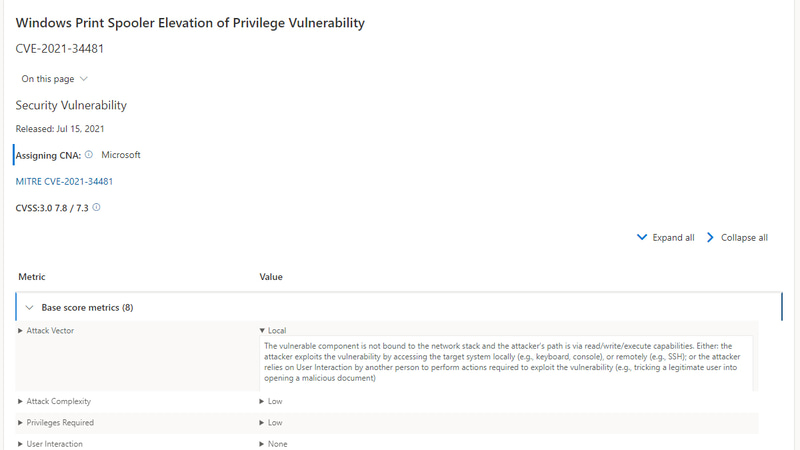Click the Windows Print Spooler vulnerability title
Image resolution: width=800 pixels, height=450 pixels.
click(190, 23)
